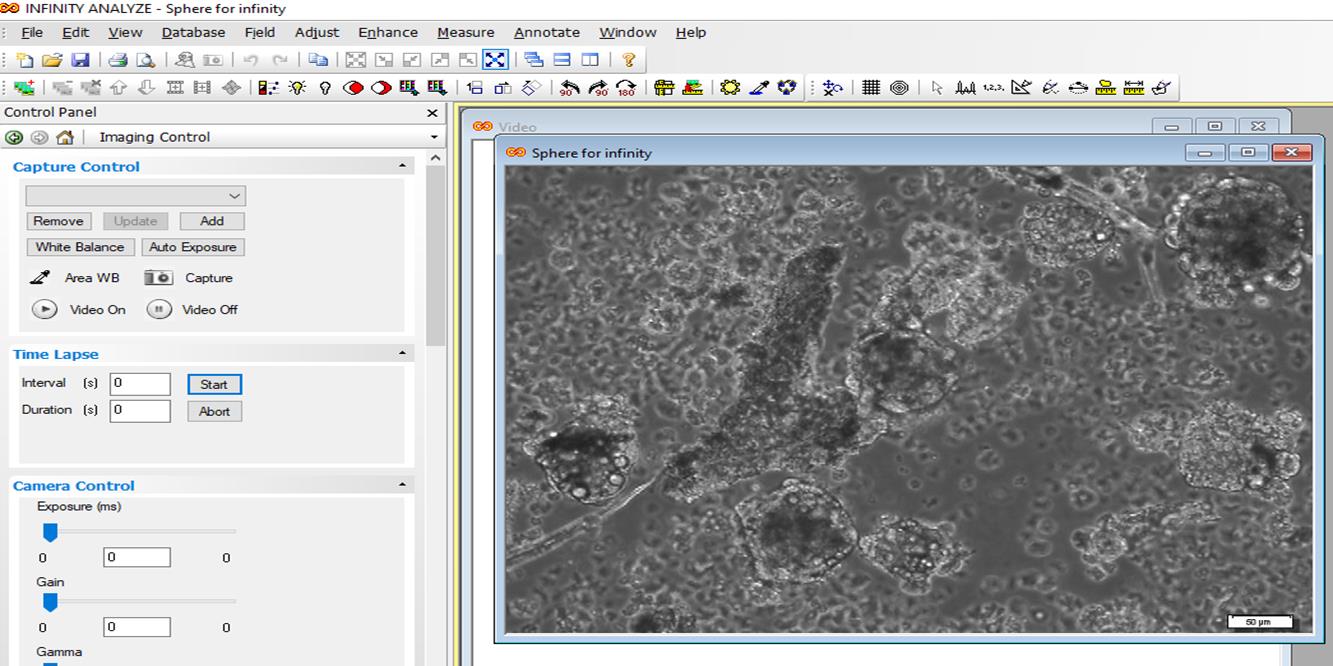The width and height of the screenshot is (1333, 666).
Task: Click the Time Lapse Abort button
Action: coord(214,411)
